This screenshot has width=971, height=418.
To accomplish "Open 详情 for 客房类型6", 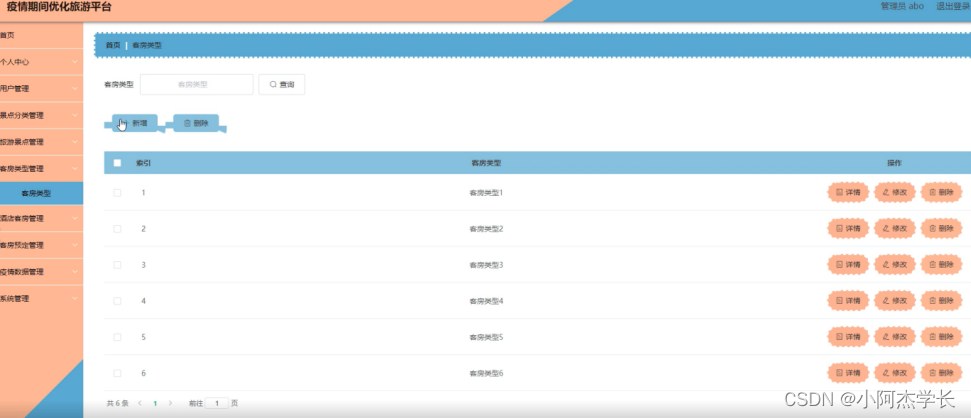I will tap(848, 373).
